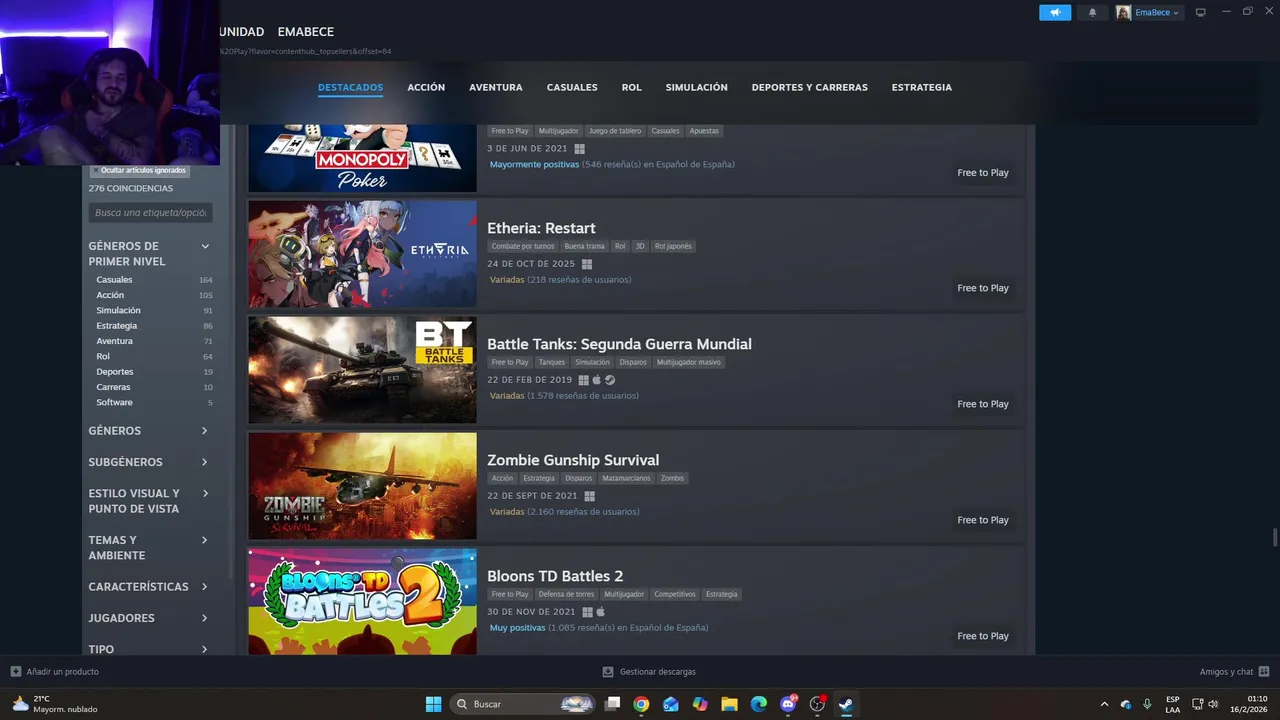Select the SIMULACIÓN tab
Viewport: 1280px width, 720px height.
click(697, 87)
